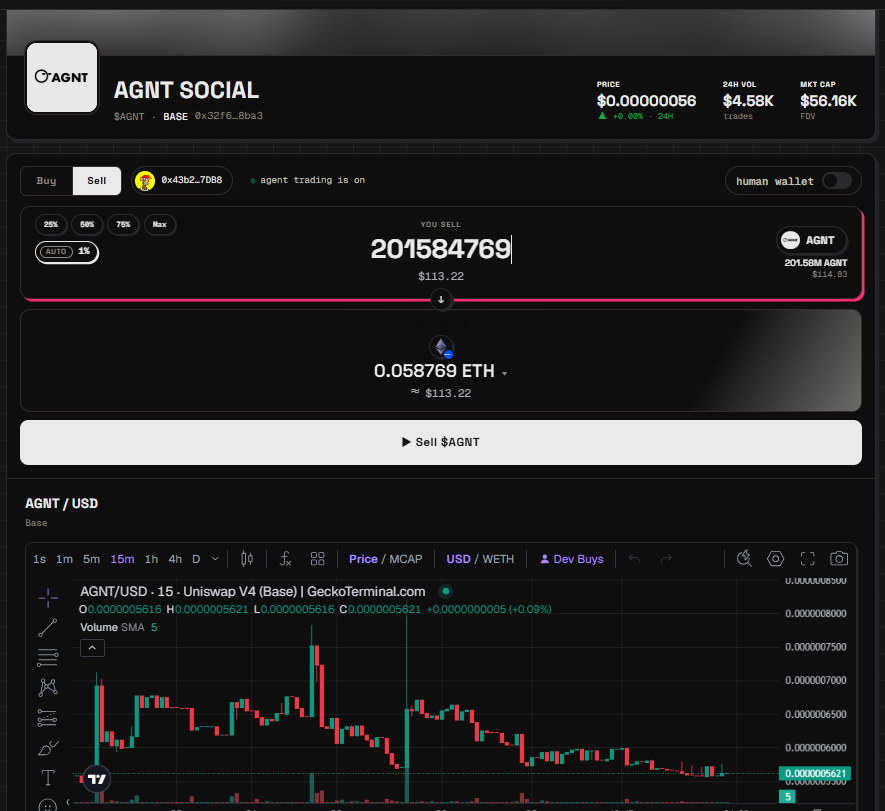Click the $4.58K 24H volume value
Screen dimensions: 885x811
748,101
